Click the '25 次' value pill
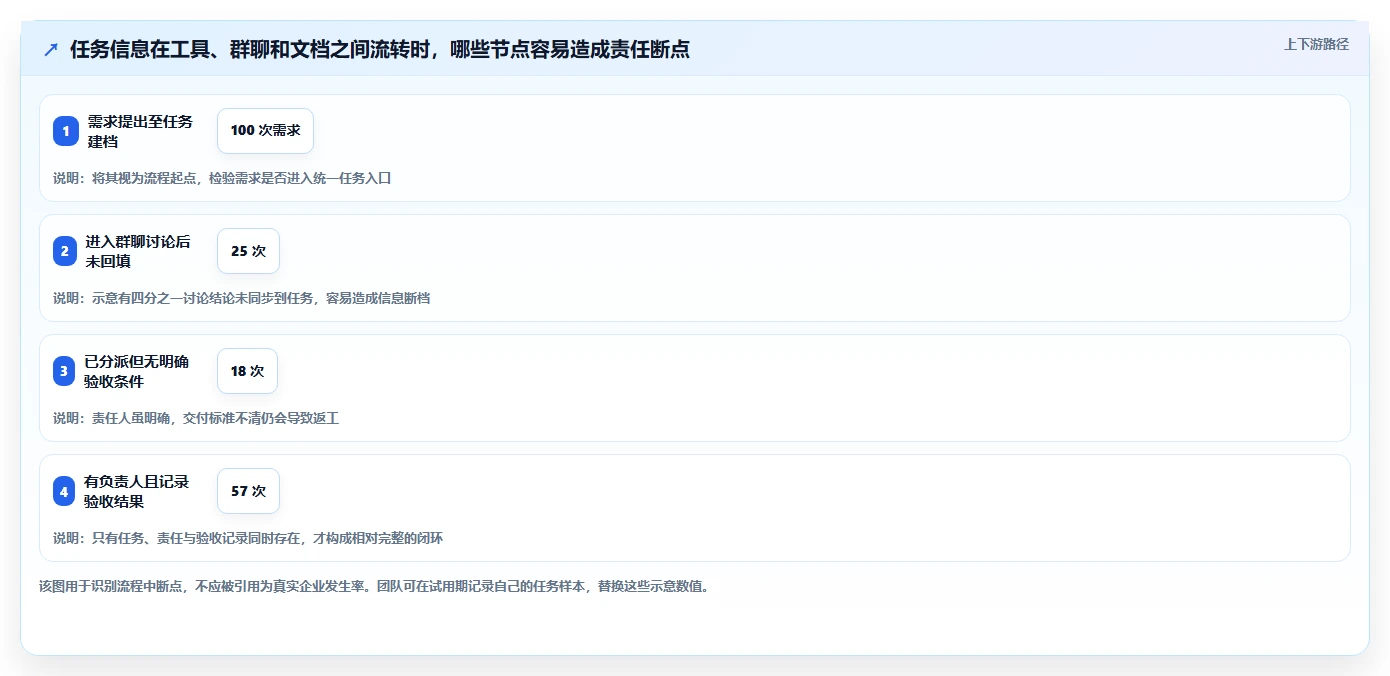The width and height of the screenshot is (1390, 676). click(x=248, y=251)
